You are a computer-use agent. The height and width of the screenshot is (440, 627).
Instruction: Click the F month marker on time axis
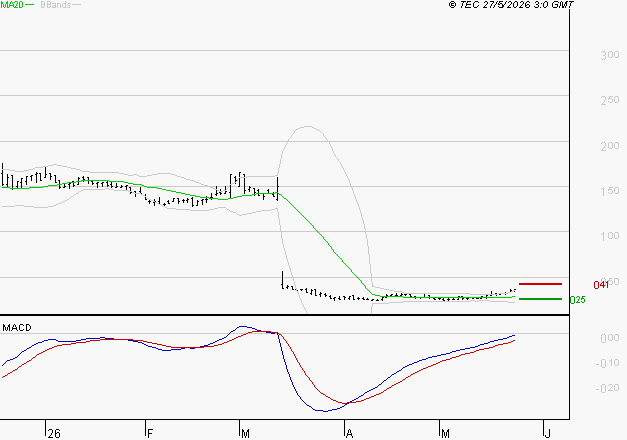(x=150, y=434)
